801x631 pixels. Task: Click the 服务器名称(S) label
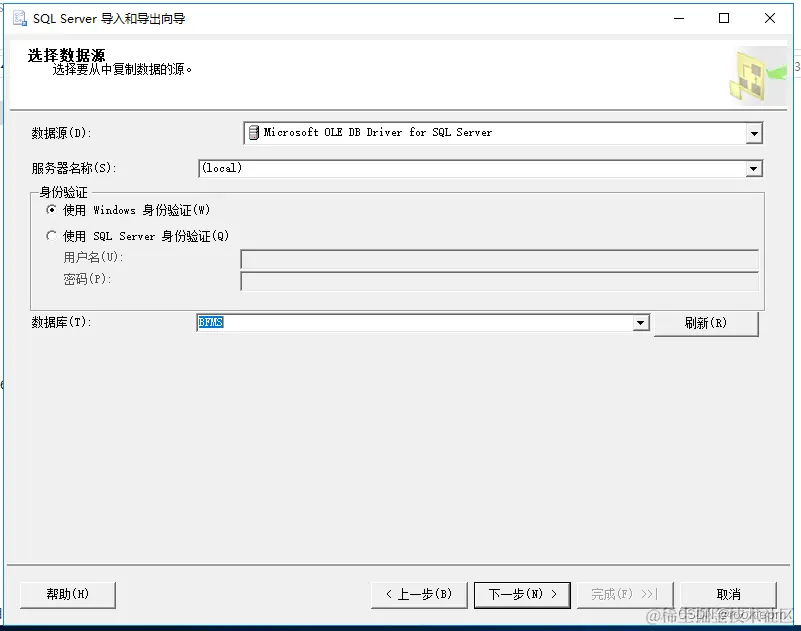tap(74, 168)
